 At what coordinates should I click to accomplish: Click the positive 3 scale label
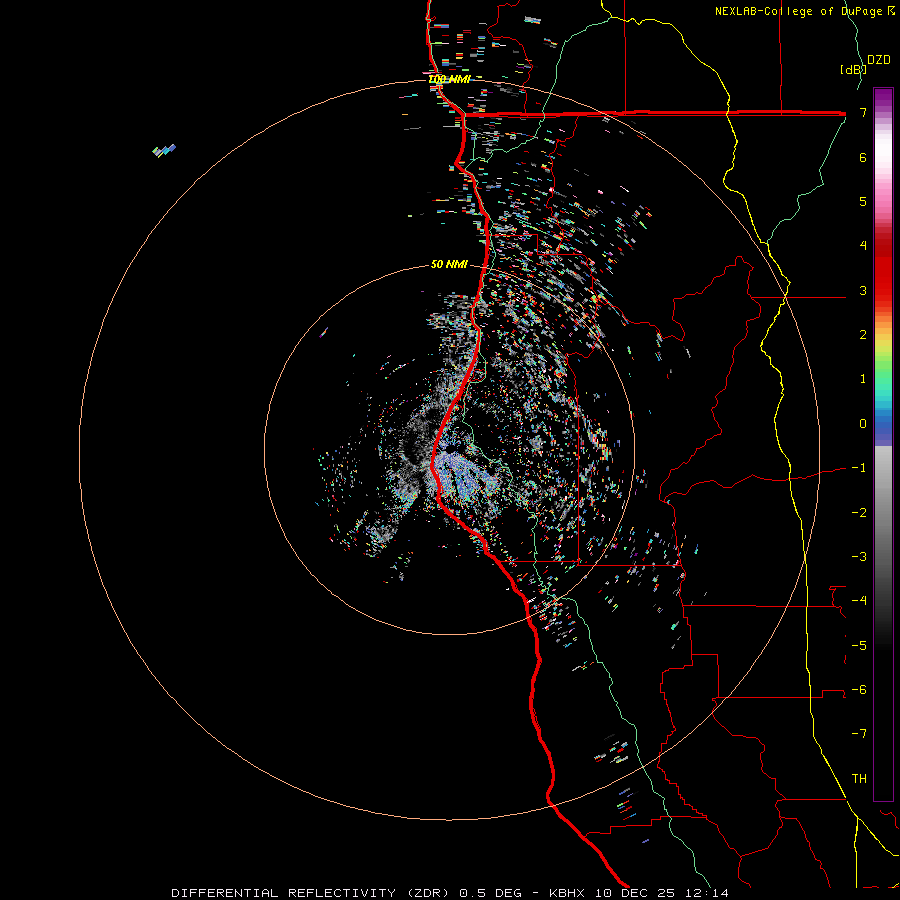[863, 290]
